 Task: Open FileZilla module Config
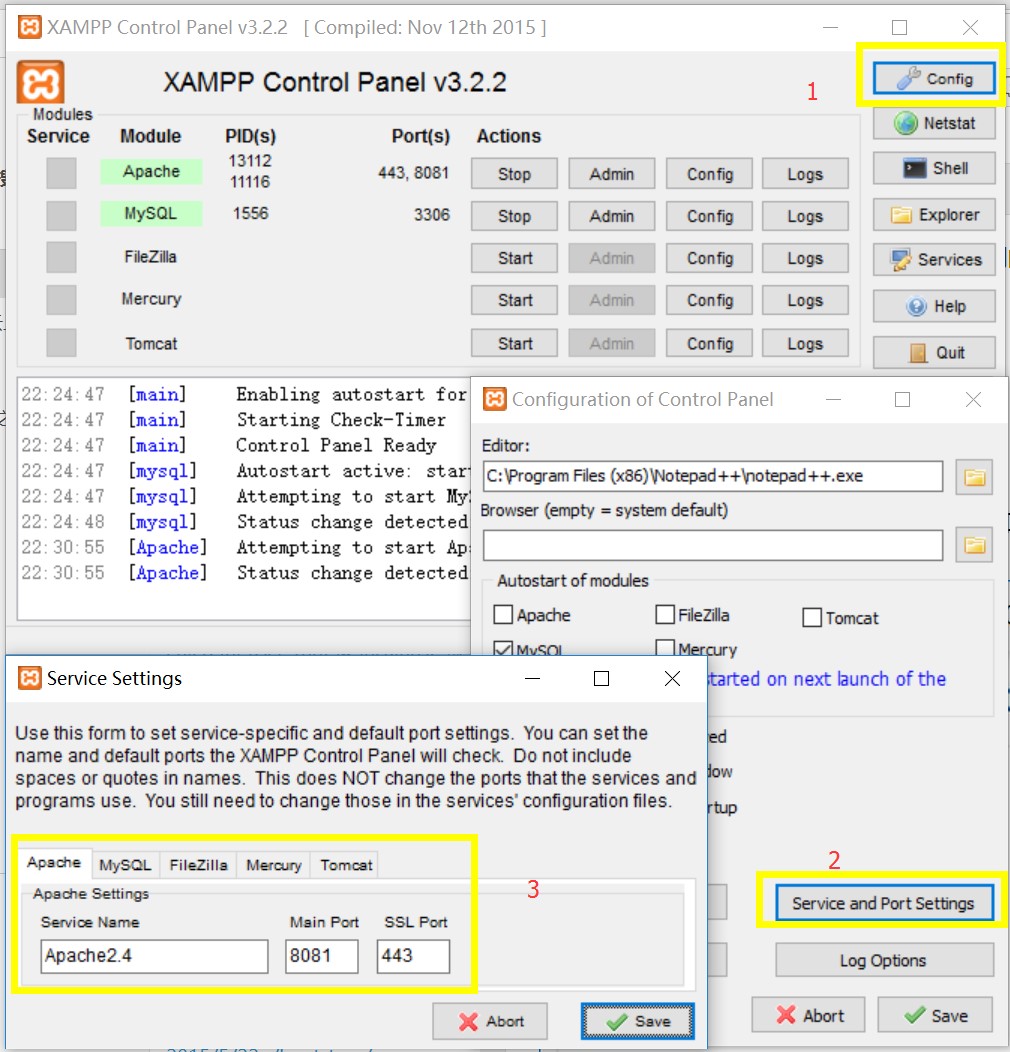709,258
